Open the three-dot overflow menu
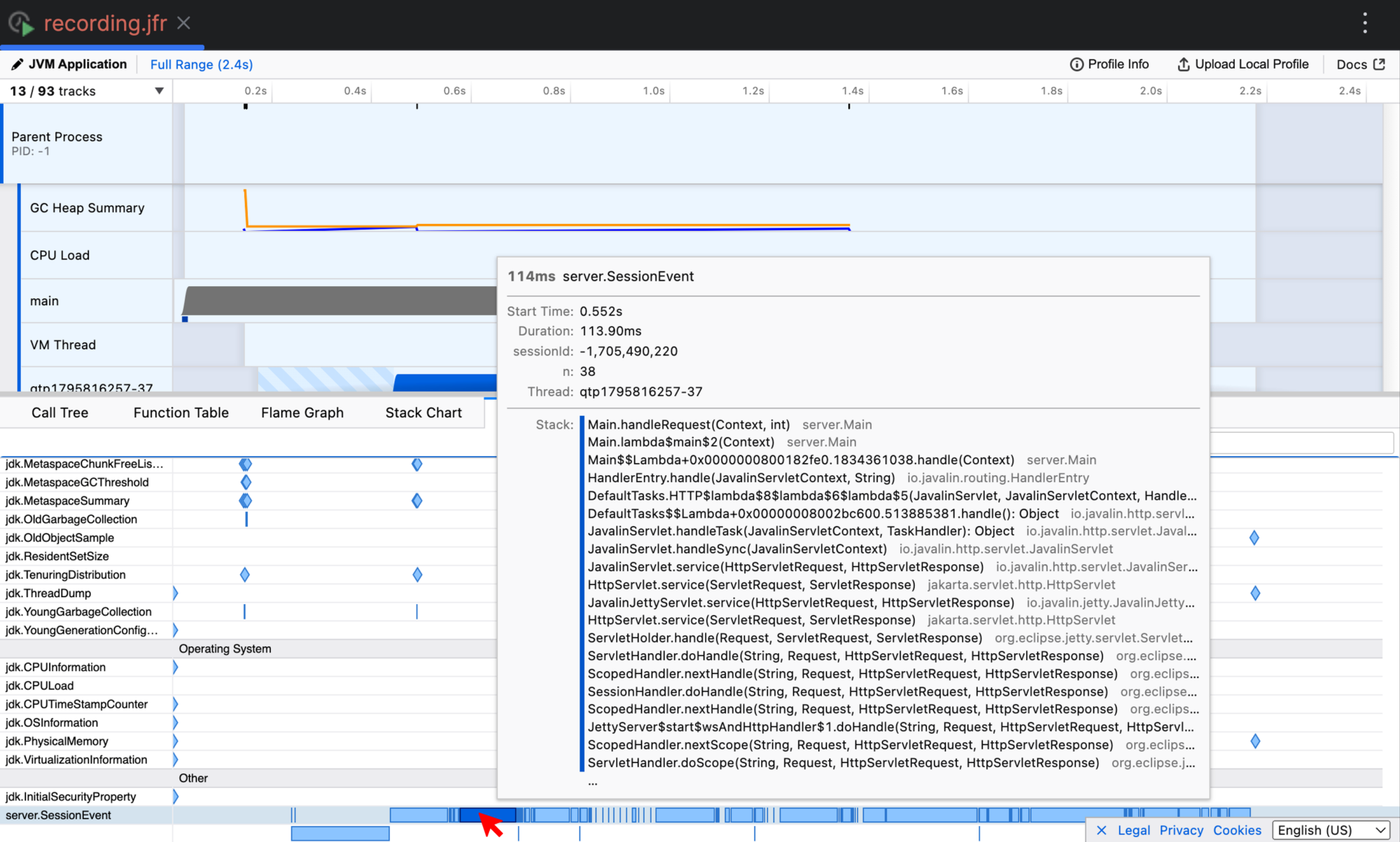1400x842 pixels. (1364, 22)
